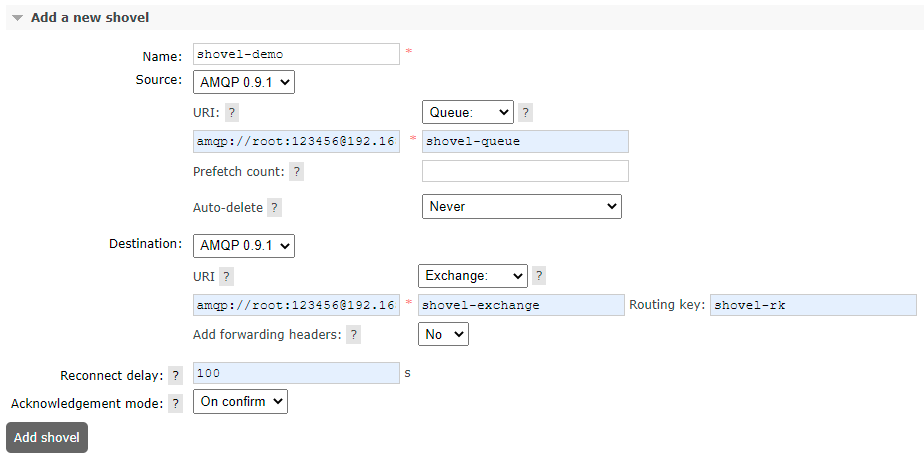Open the destination Exchange type dropdown
This screenshot has width=924, height=459.
473,275
